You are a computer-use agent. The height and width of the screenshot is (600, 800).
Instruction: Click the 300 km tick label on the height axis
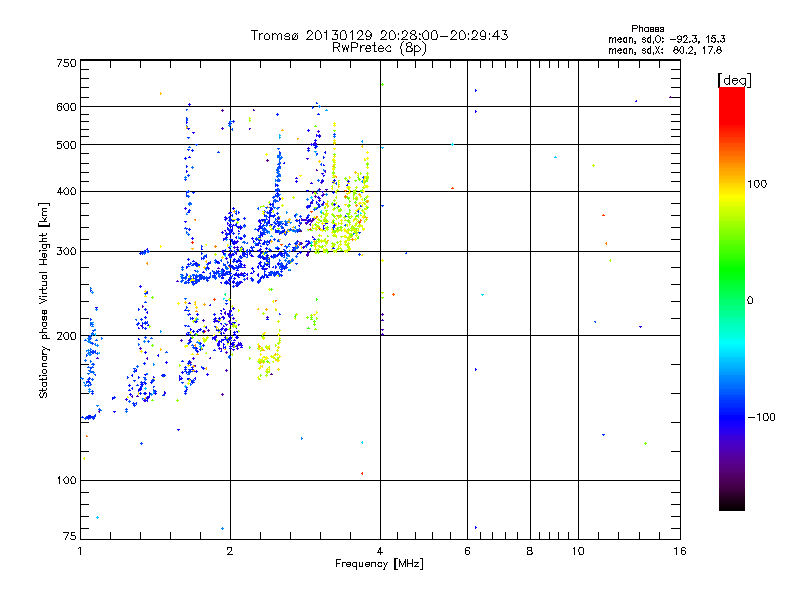pos(66,251)
